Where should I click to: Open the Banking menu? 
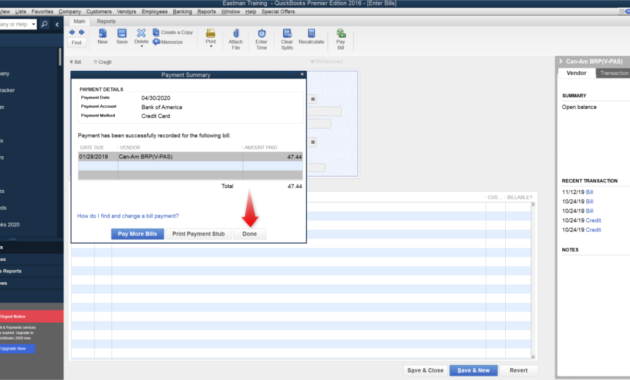182,12
